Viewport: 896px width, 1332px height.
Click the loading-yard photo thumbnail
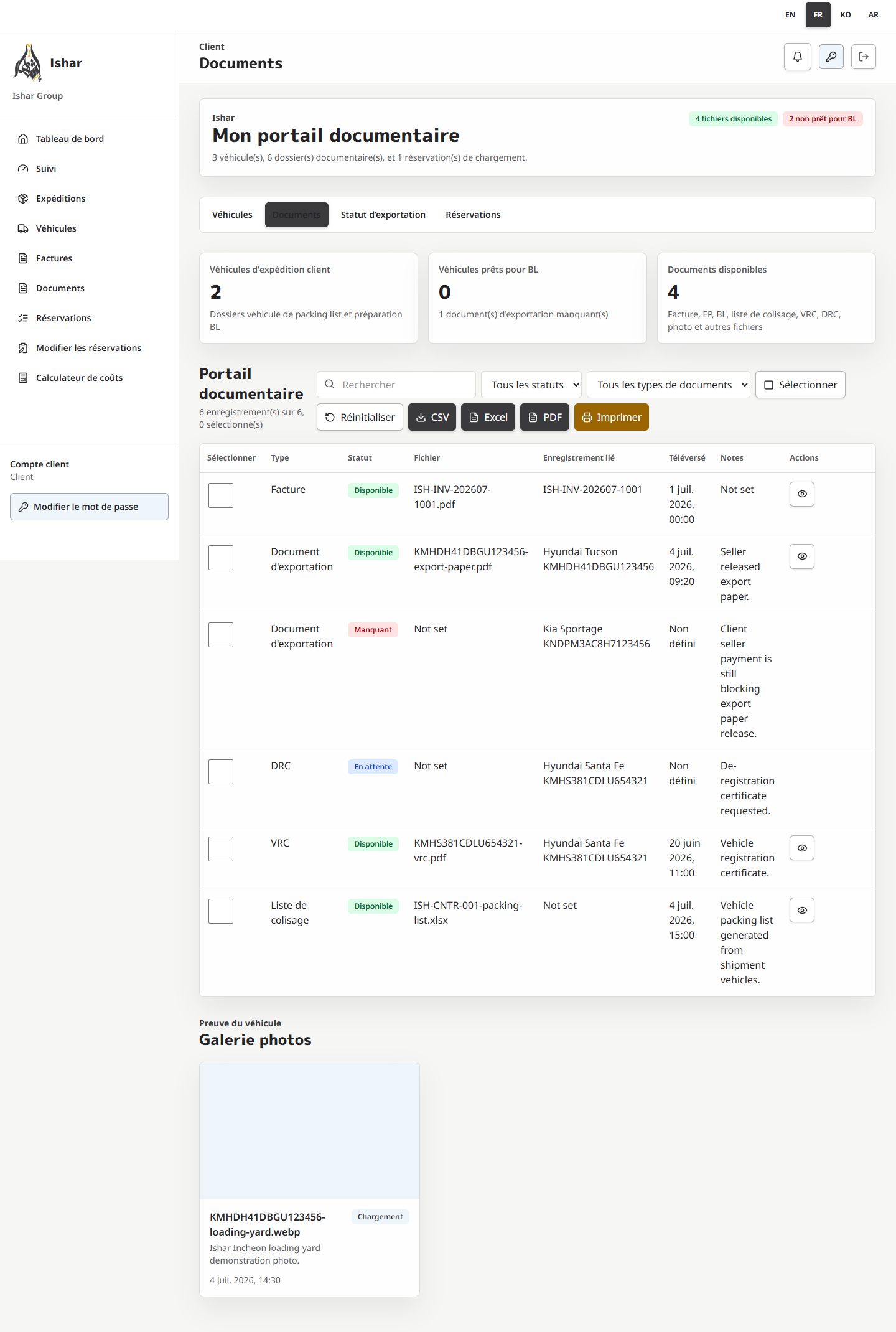(309, 1131)
